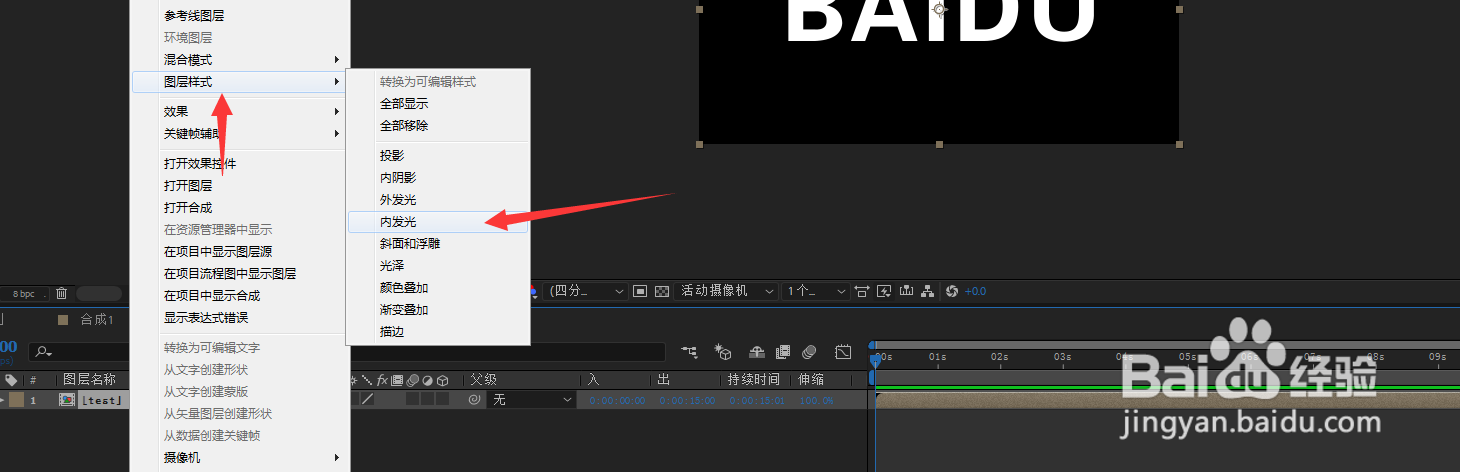This screenshot has height=472, width=1460.
Task: Toggle the fast previews icon
Action: 884,291
